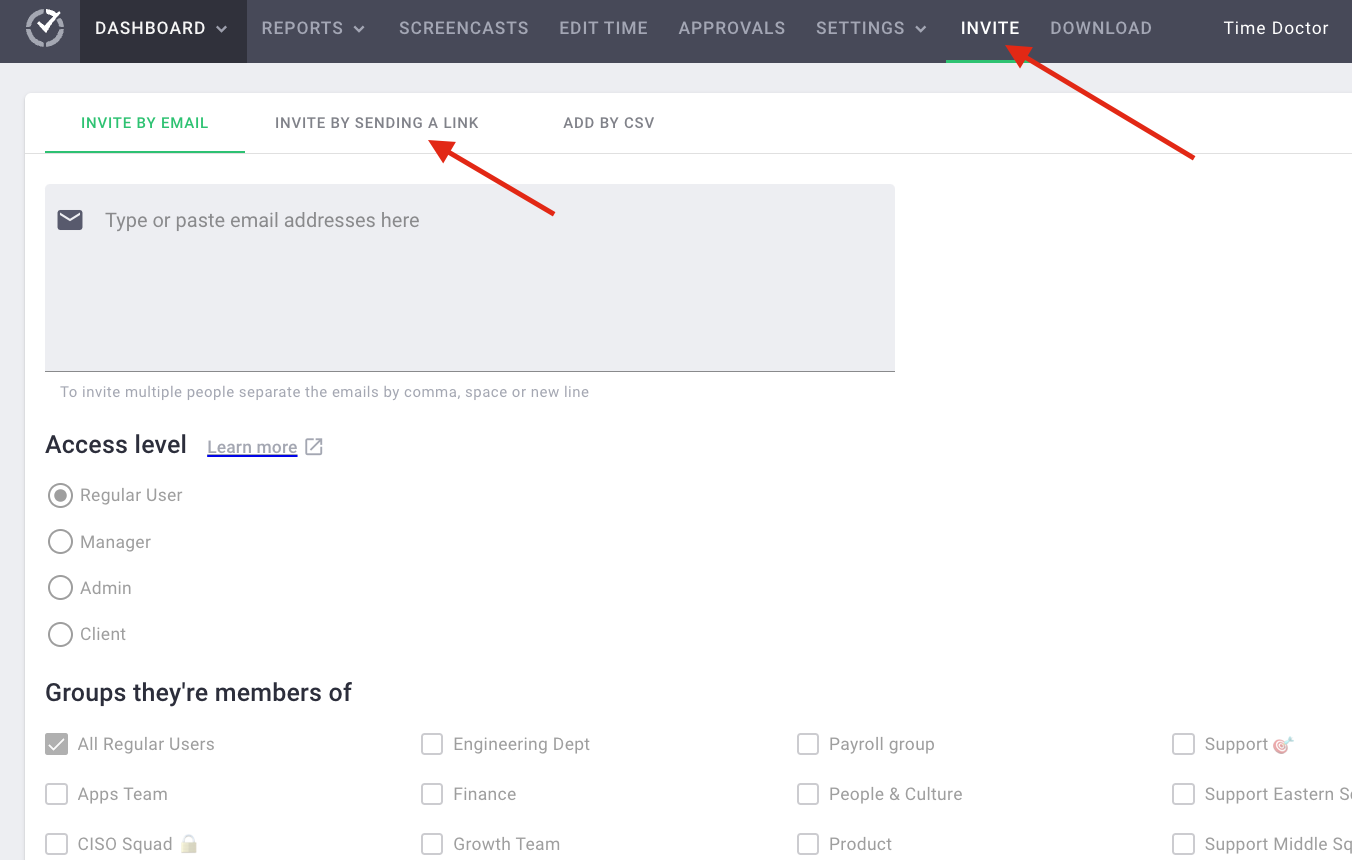Select the Growth Team group

[x=432, y=844]
